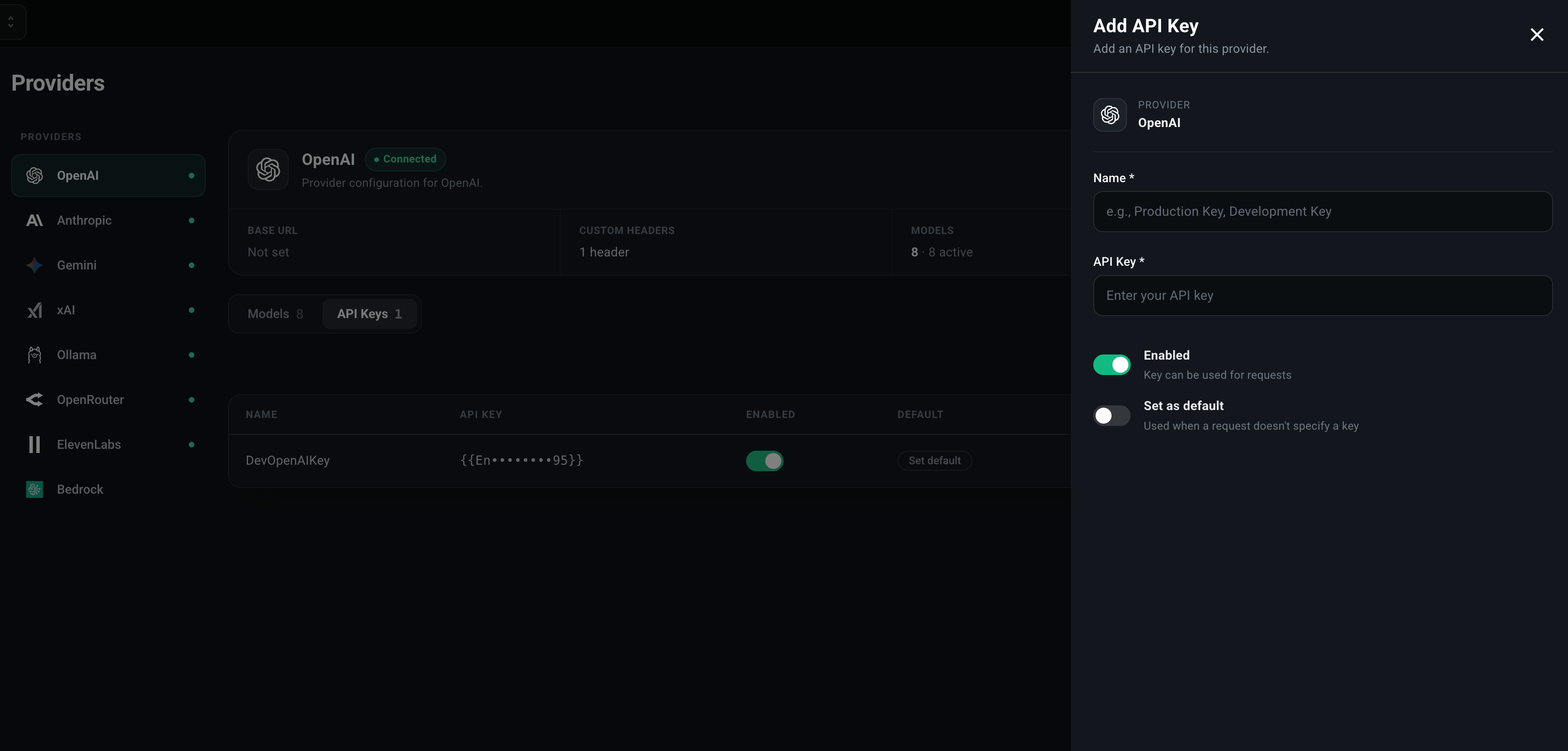Click "Provider configuration for OpenAI." description
Viewport: 1568px width, 751px height.
click(392, 183)
